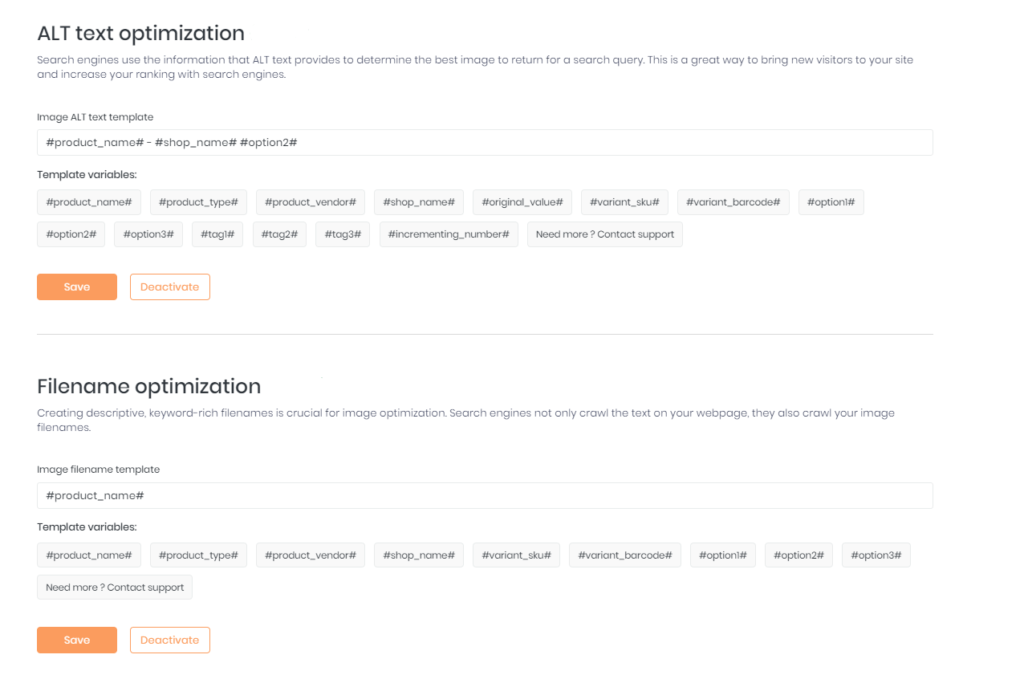
Task: Click the Image filename template field
Action: [484, 496]
